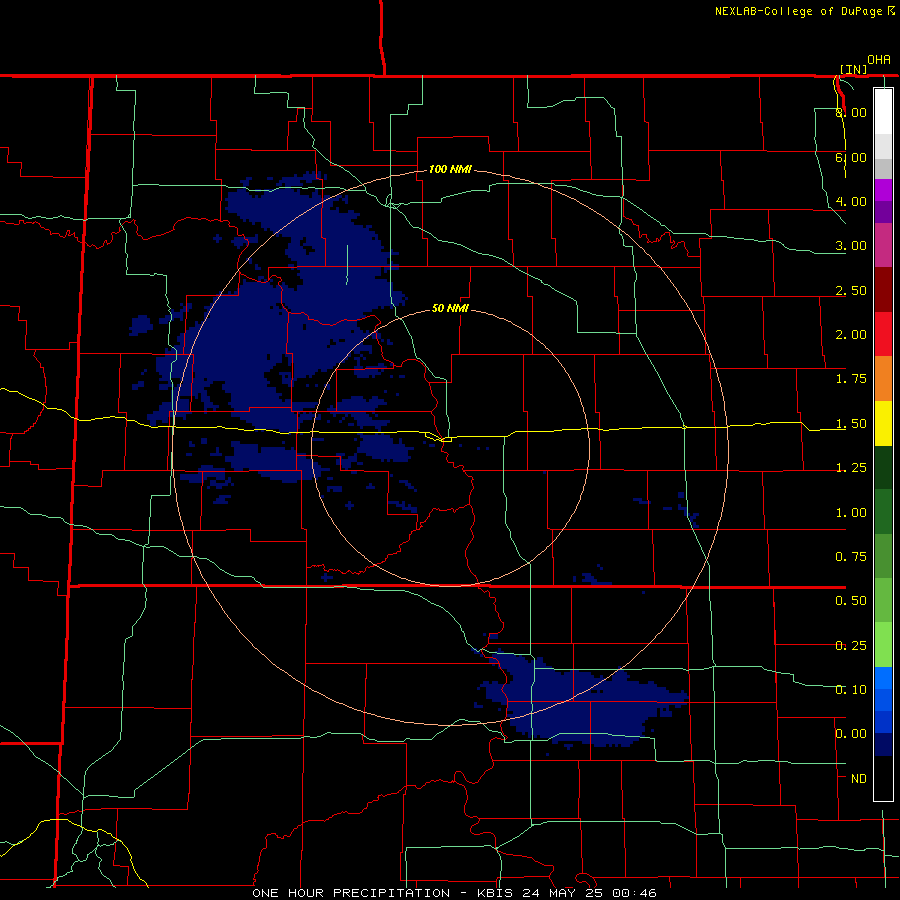
Task: Click the 1.50 legend value
Action: point(851,424)
